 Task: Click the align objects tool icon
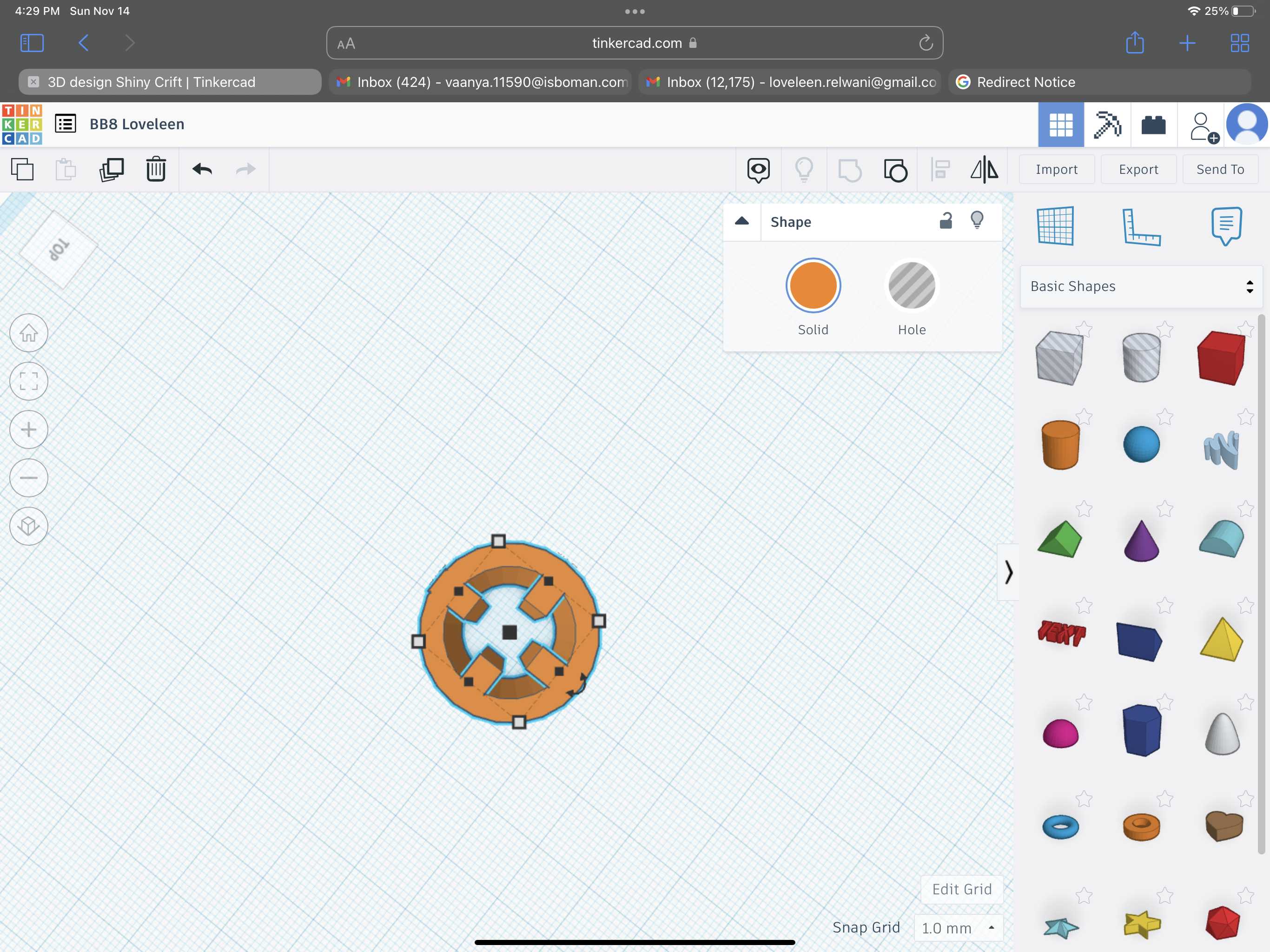[x=940, y=169]
